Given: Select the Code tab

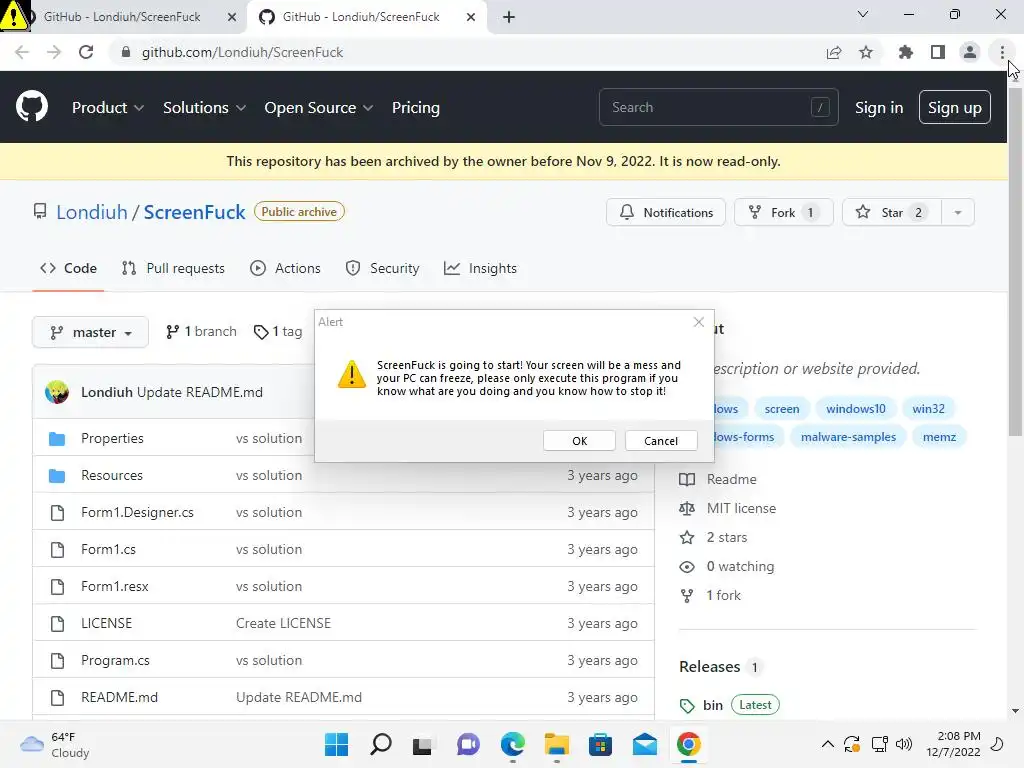Looking at the screenshot, I should point(68,268).
